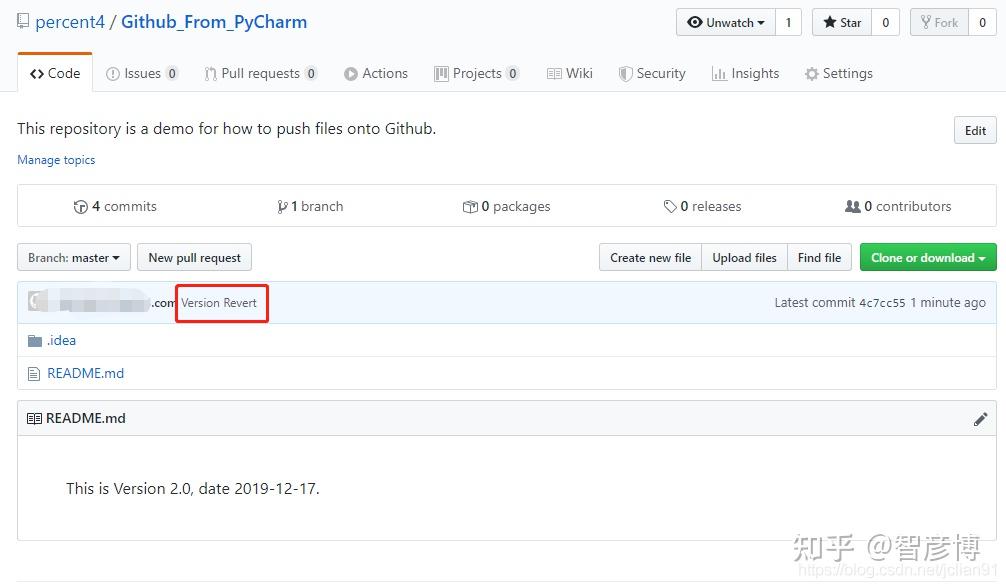Click the Manage topics link
The image size is (1006, 588).
pyautogui.click(x=56, y=160)
